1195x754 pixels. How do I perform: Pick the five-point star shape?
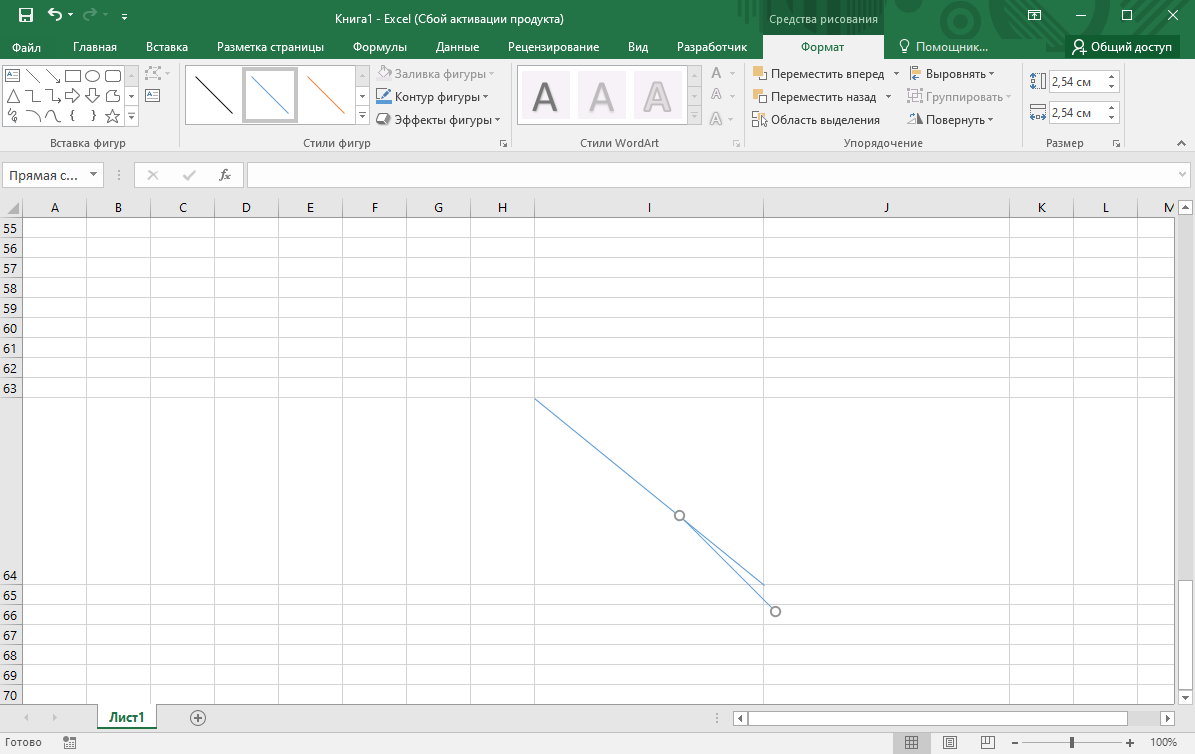click(x=112, y=116)
